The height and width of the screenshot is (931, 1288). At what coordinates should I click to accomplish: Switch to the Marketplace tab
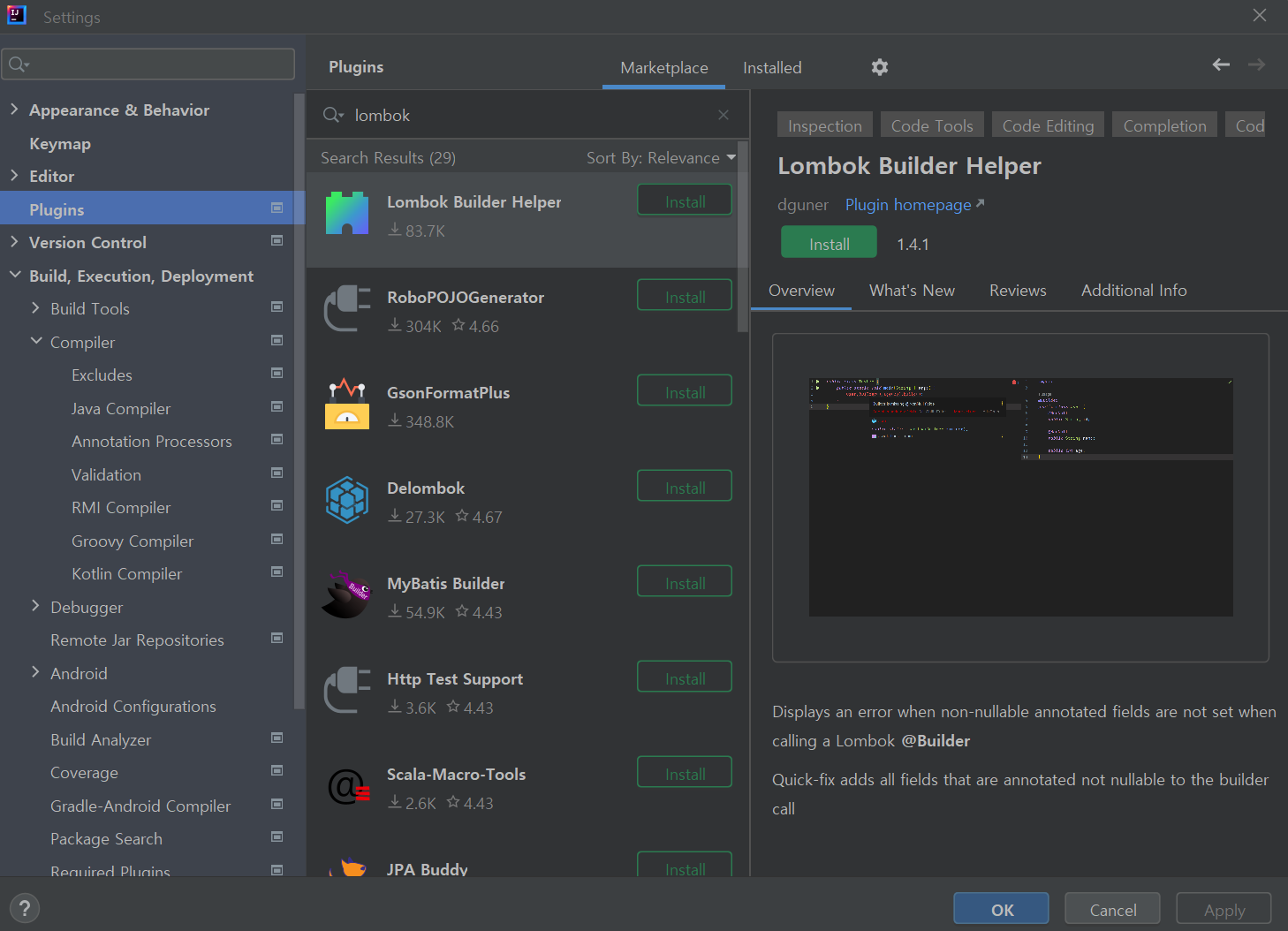tap(664, 68)
